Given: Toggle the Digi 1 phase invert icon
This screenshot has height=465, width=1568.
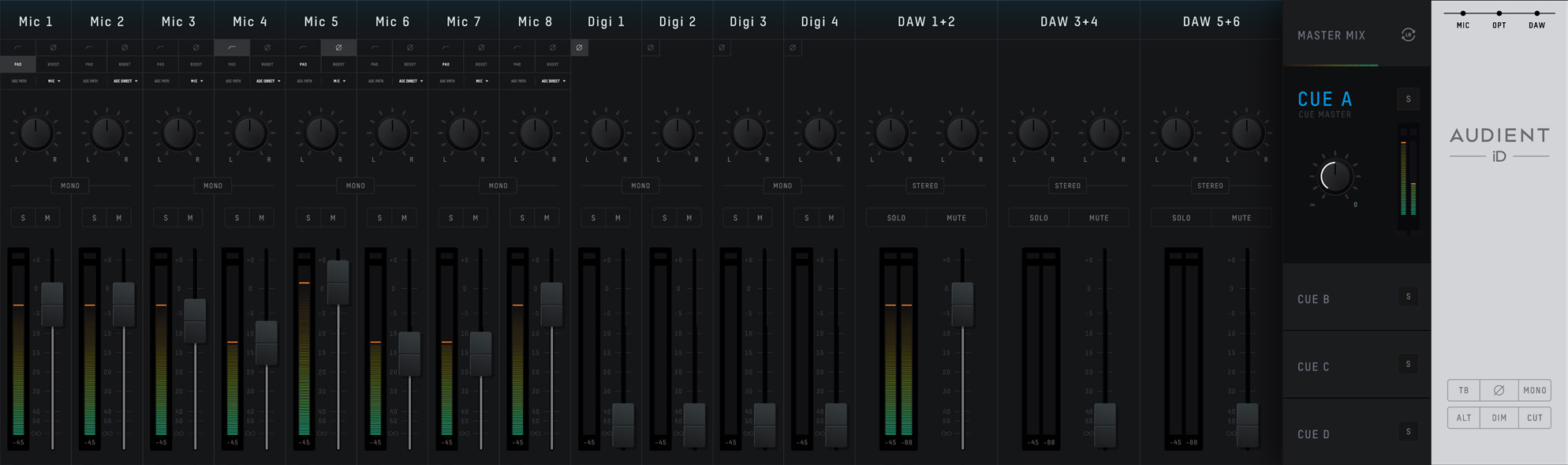Looking at the screenshot, I should [579, 48].
